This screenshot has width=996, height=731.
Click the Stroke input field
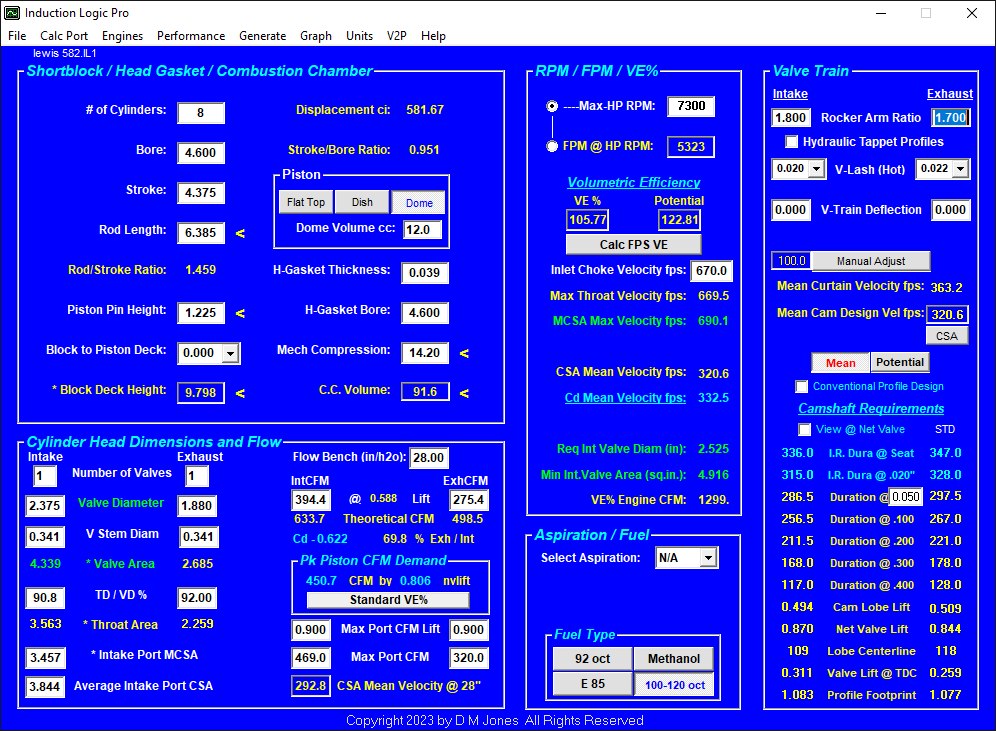[201, 192]
